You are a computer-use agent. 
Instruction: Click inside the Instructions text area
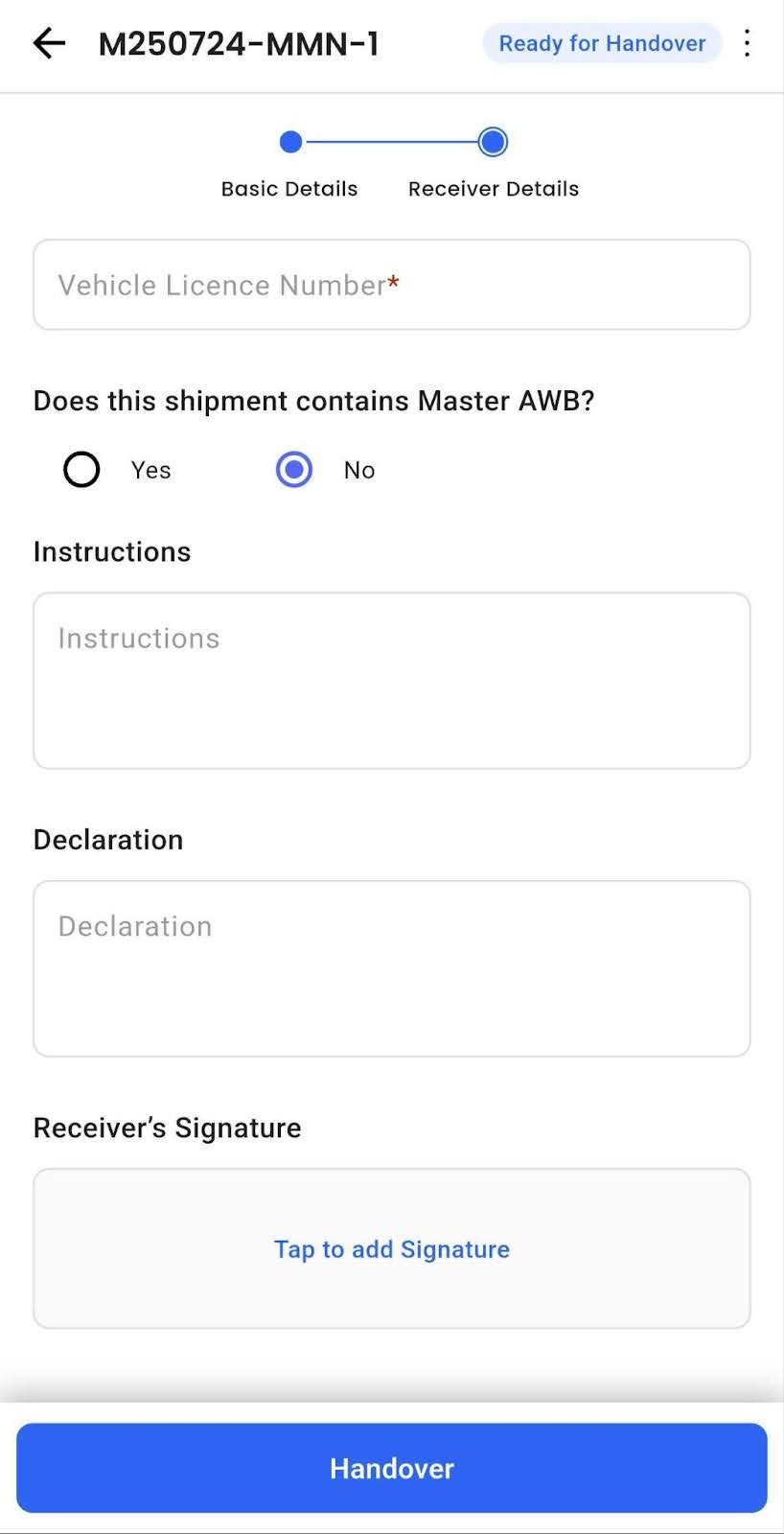tap(391, 681)
